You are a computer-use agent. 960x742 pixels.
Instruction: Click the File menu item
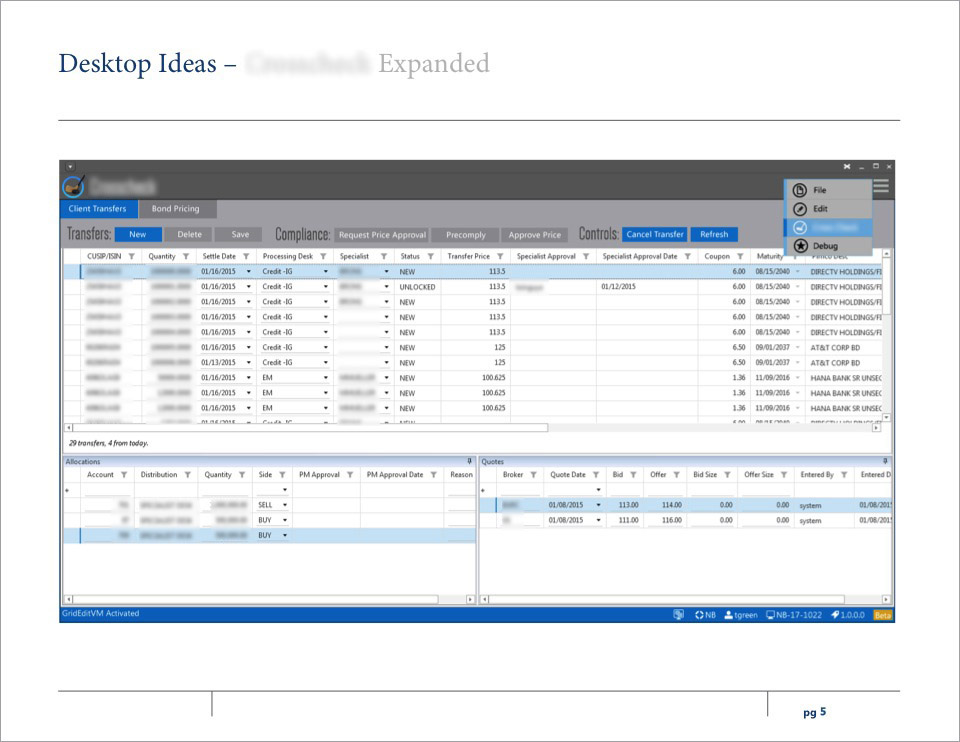[x=819, y=190]
